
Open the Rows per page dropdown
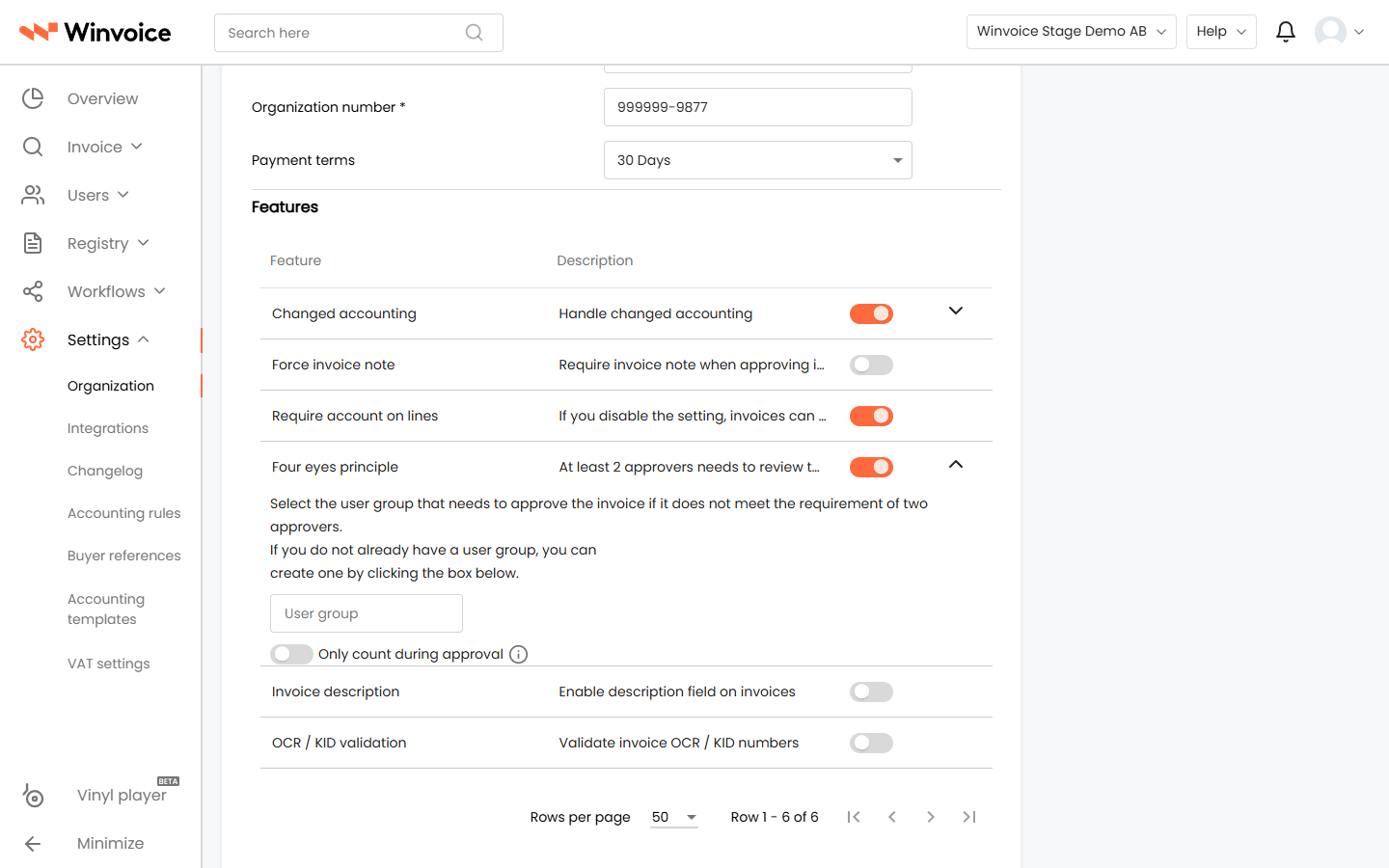674,817
